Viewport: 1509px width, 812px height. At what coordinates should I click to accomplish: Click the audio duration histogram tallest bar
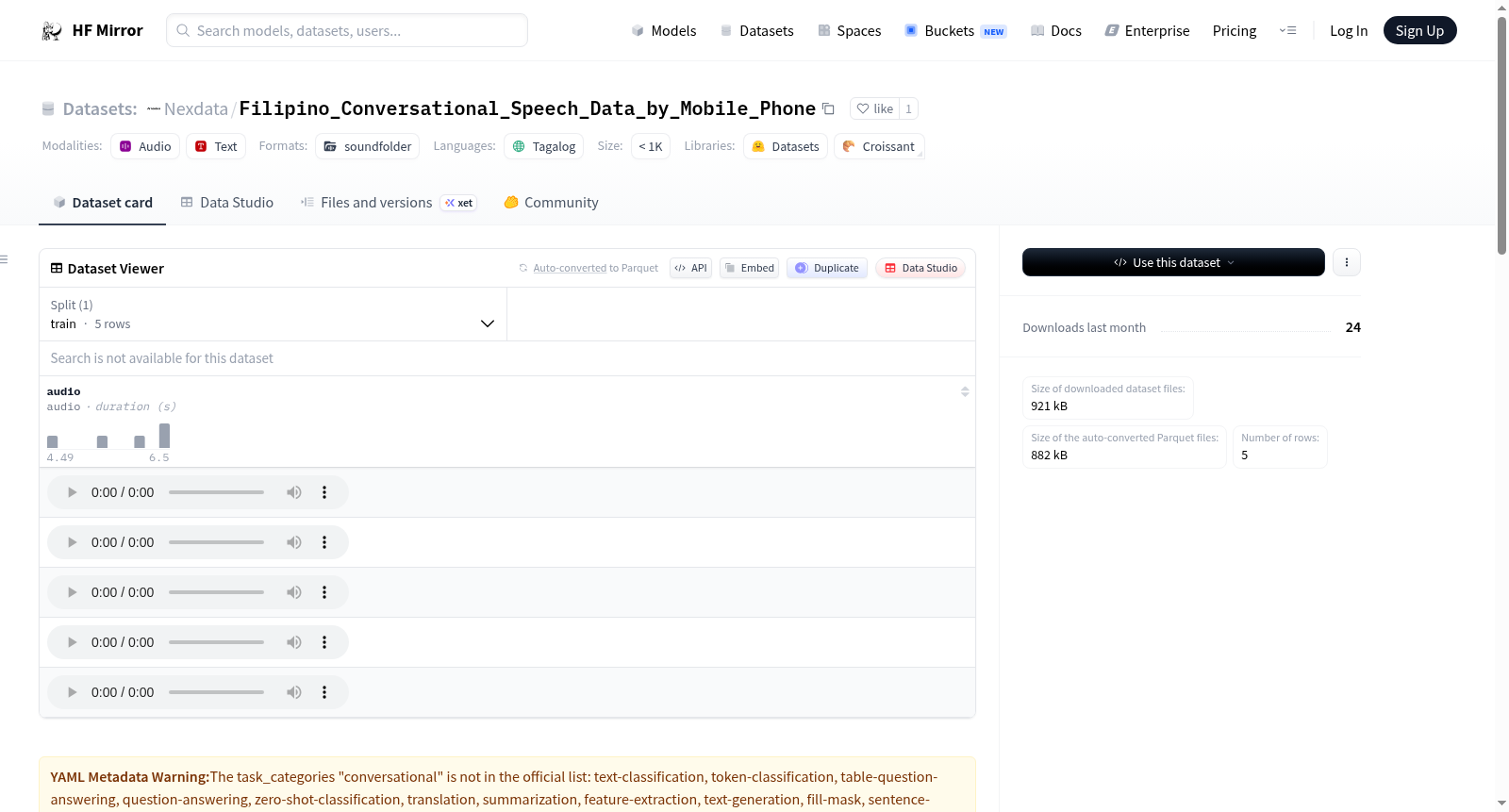165,436
